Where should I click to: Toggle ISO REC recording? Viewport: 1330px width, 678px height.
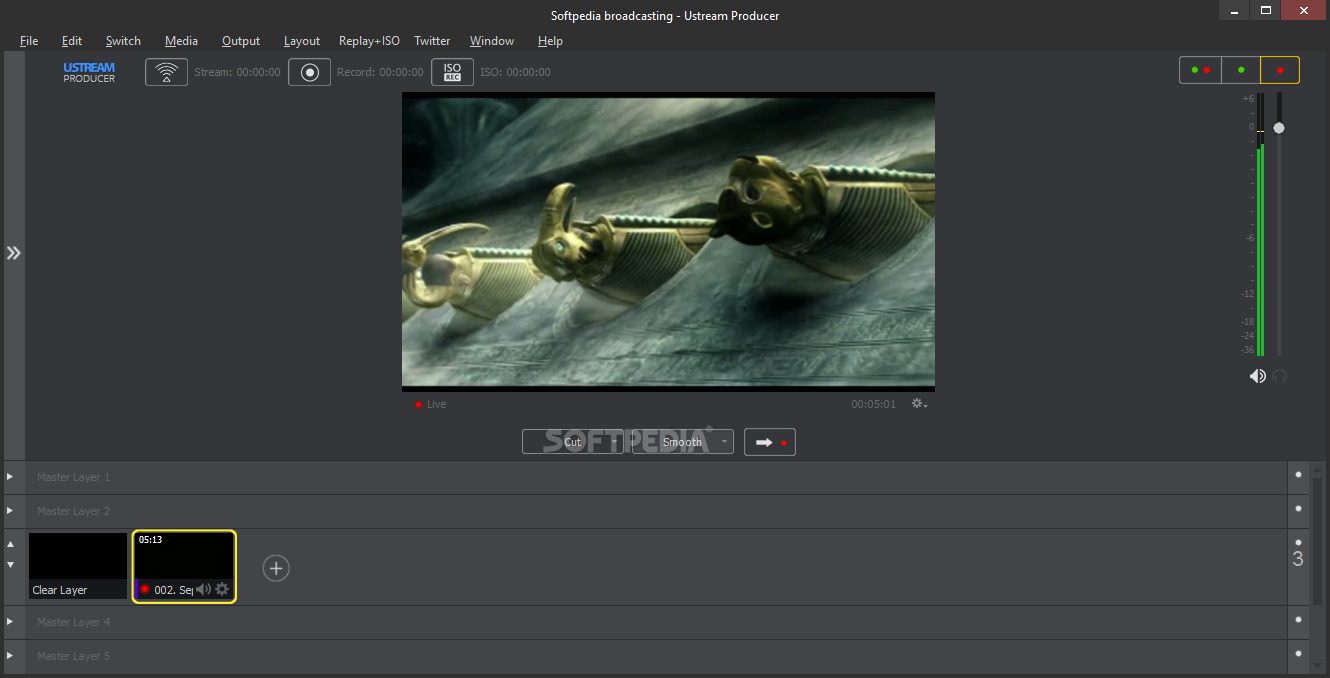pos(453,72)
